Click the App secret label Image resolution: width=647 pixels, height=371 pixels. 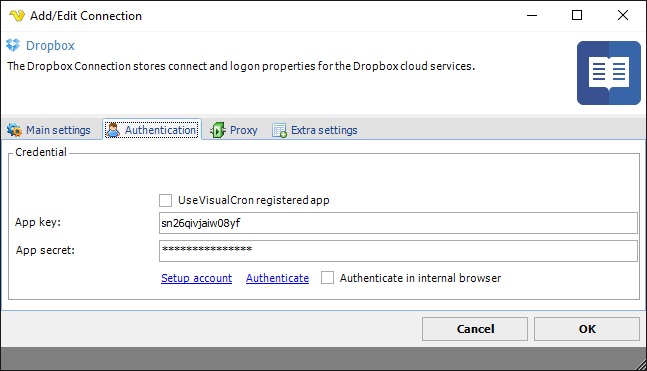pos(45,250)
